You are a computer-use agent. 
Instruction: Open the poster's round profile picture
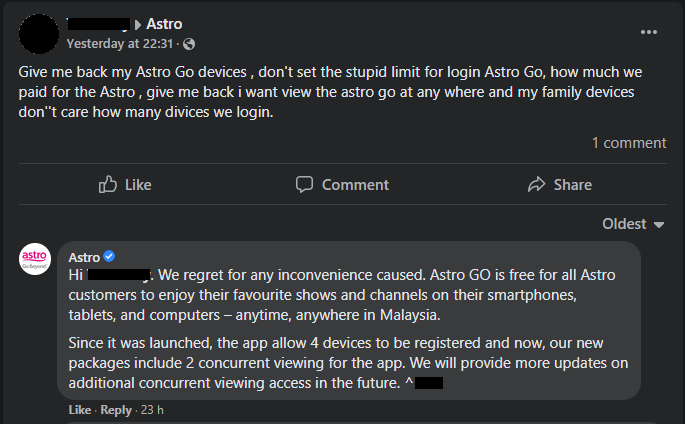[38, 33]
